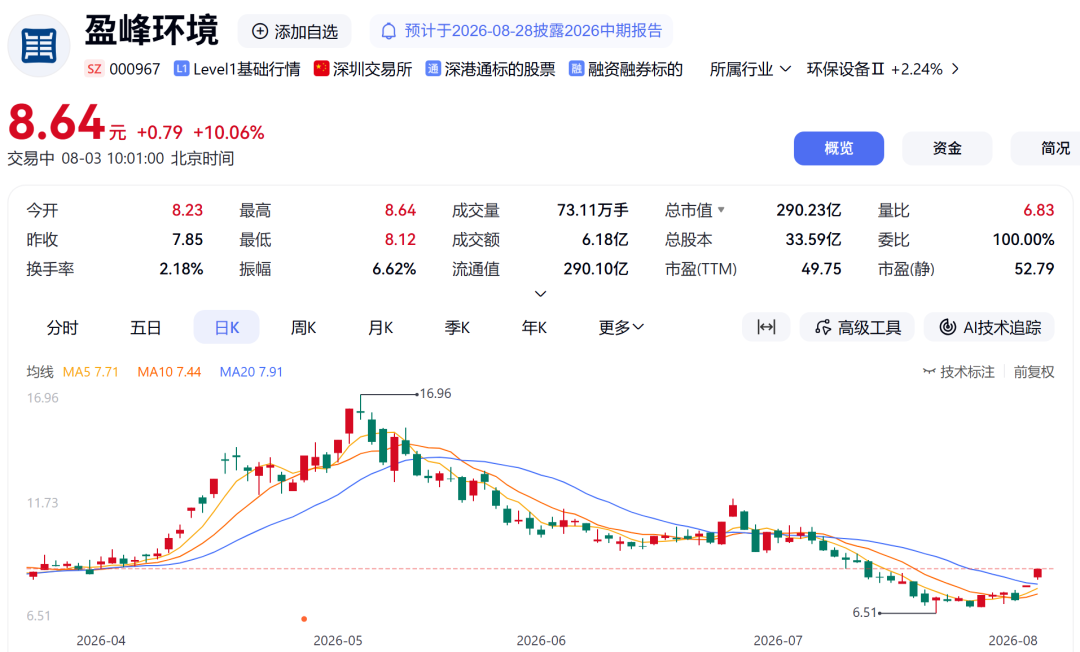The image size is (1080, 652).
Task: Click the 成交量 value 73.11万手
Action: [592, 210]
